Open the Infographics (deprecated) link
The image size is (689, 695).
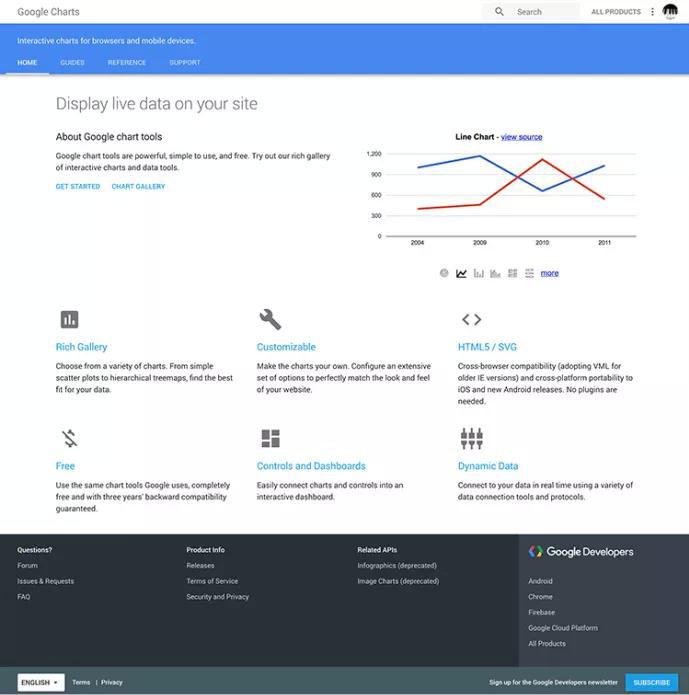click(397, 565)
